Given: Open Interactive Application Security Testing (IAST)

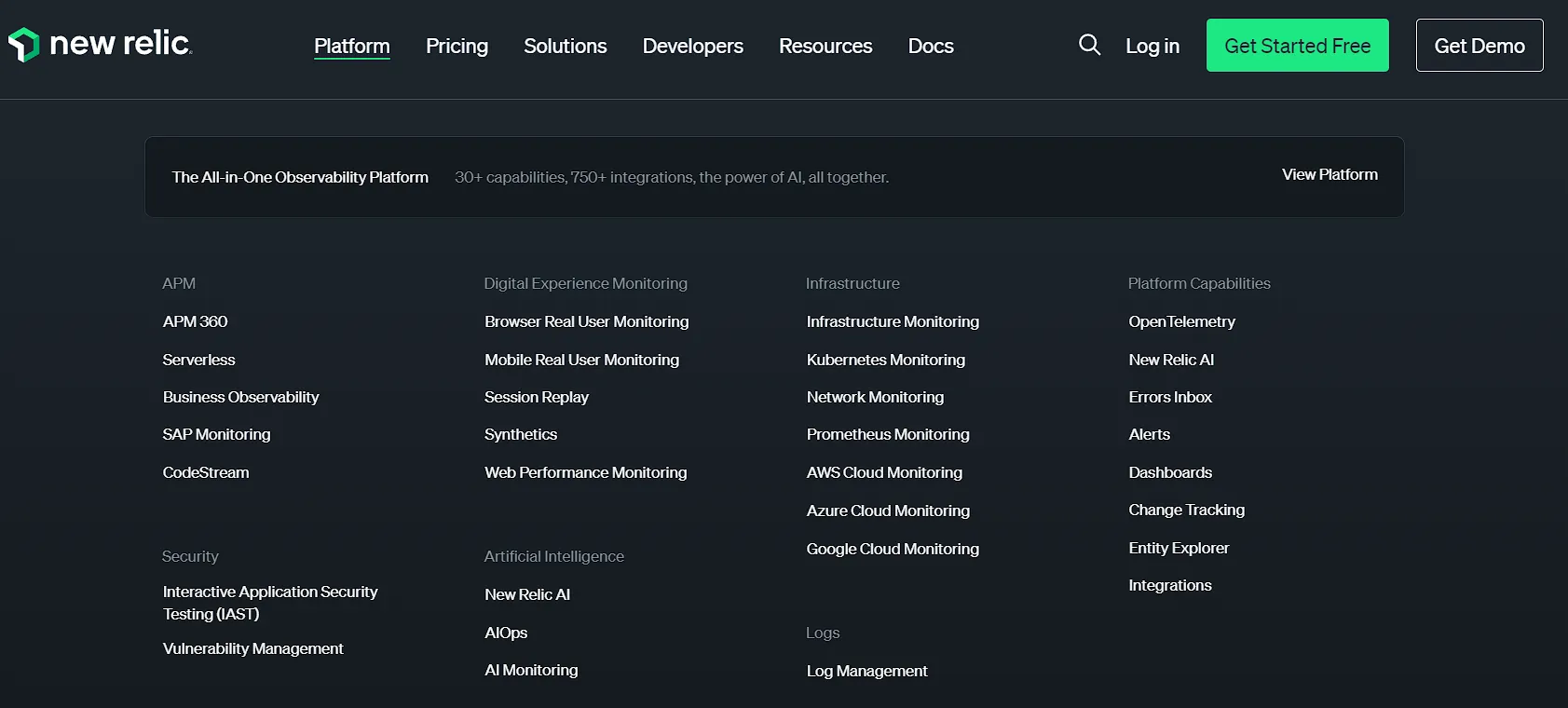Looking at the screenshot, I should coord(270,603).
